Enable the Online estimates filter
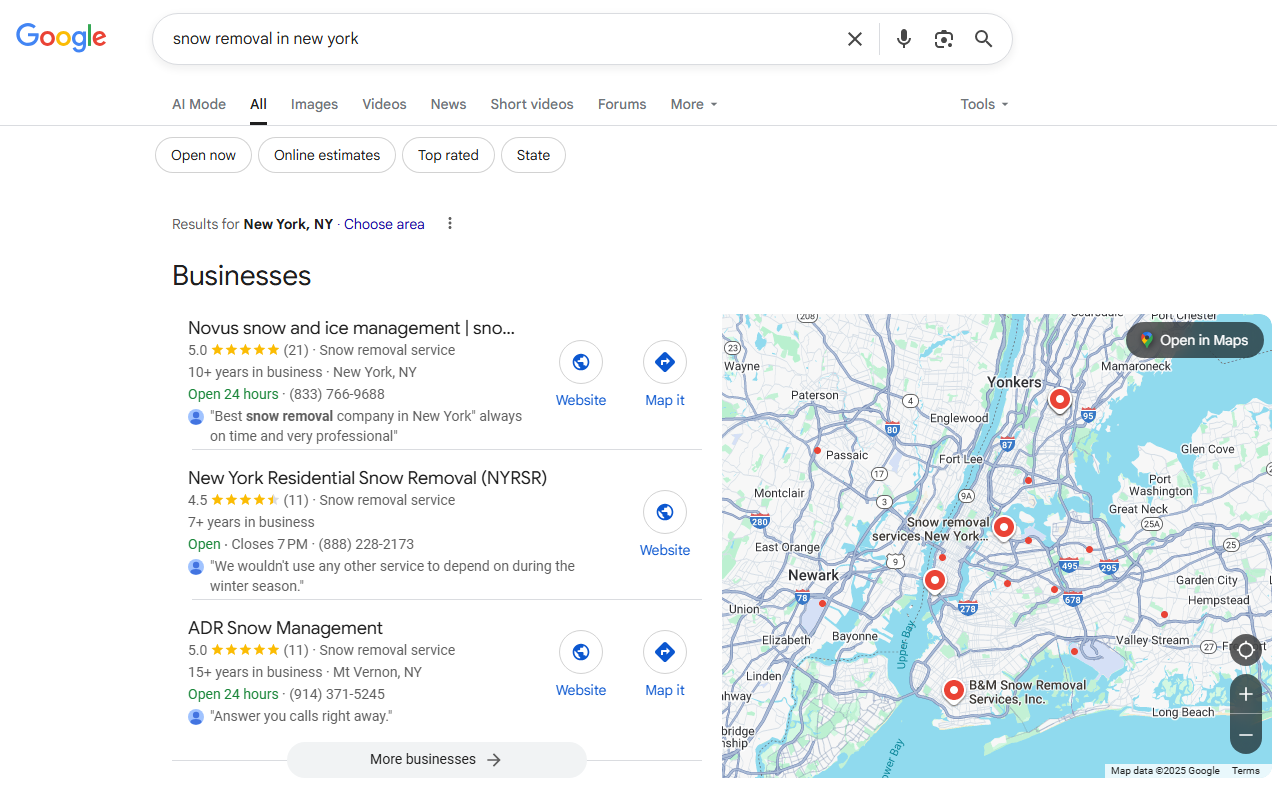This screenshot has height=786, width=1277. tap(326, 155)
